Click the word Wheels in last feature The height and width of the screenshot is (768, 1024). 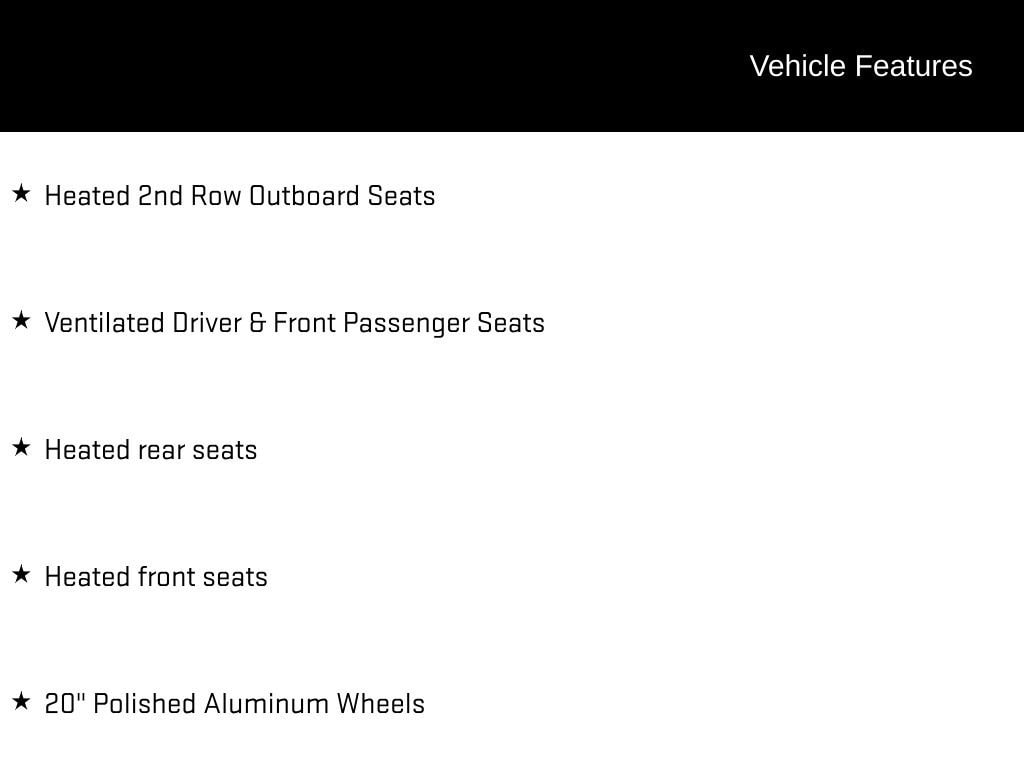[380, 704]
